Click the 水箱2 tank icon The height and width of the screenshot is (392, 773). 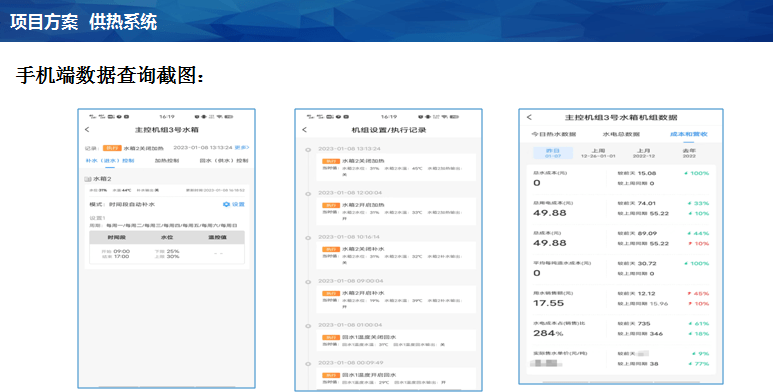pos(88,179)
